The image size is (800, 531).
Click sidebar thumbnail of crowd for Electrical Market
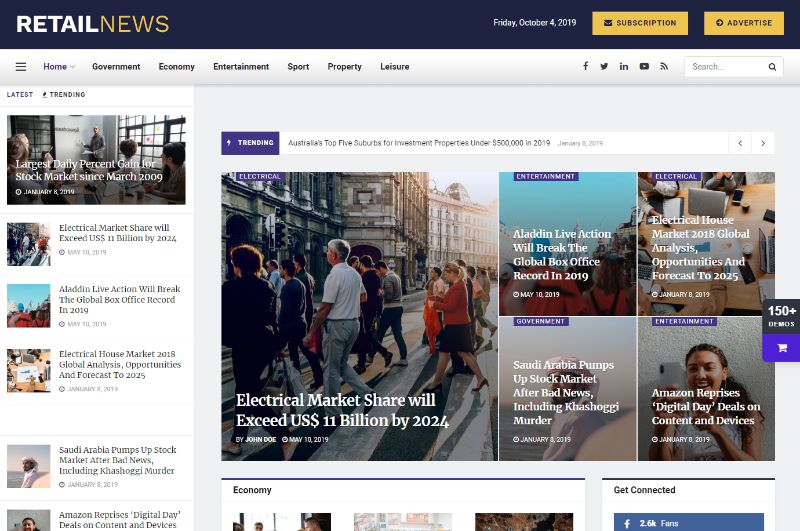[29, 244]
